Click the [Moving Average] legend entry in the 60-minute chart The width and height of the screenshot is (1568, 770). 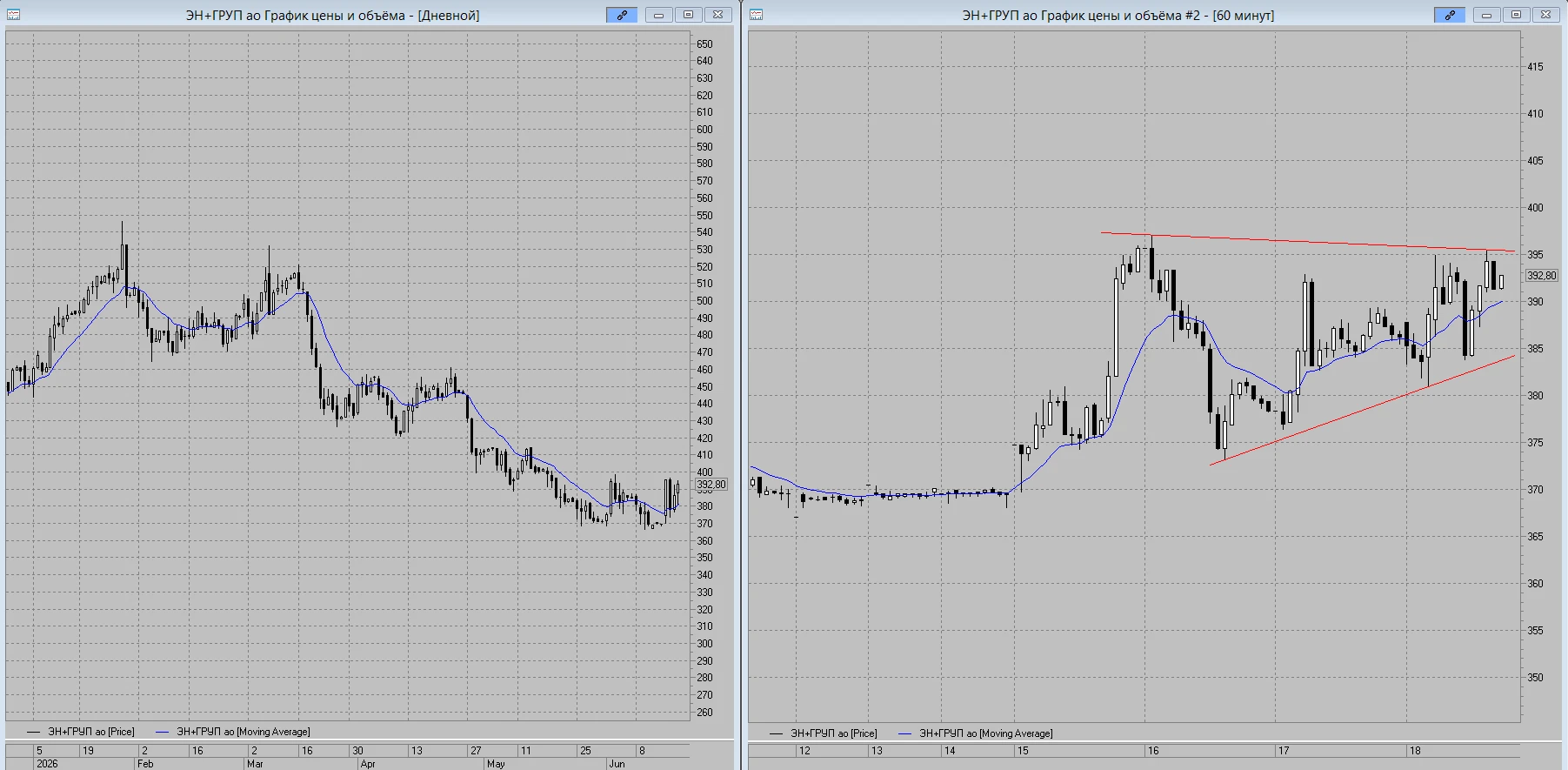(976, 733)
